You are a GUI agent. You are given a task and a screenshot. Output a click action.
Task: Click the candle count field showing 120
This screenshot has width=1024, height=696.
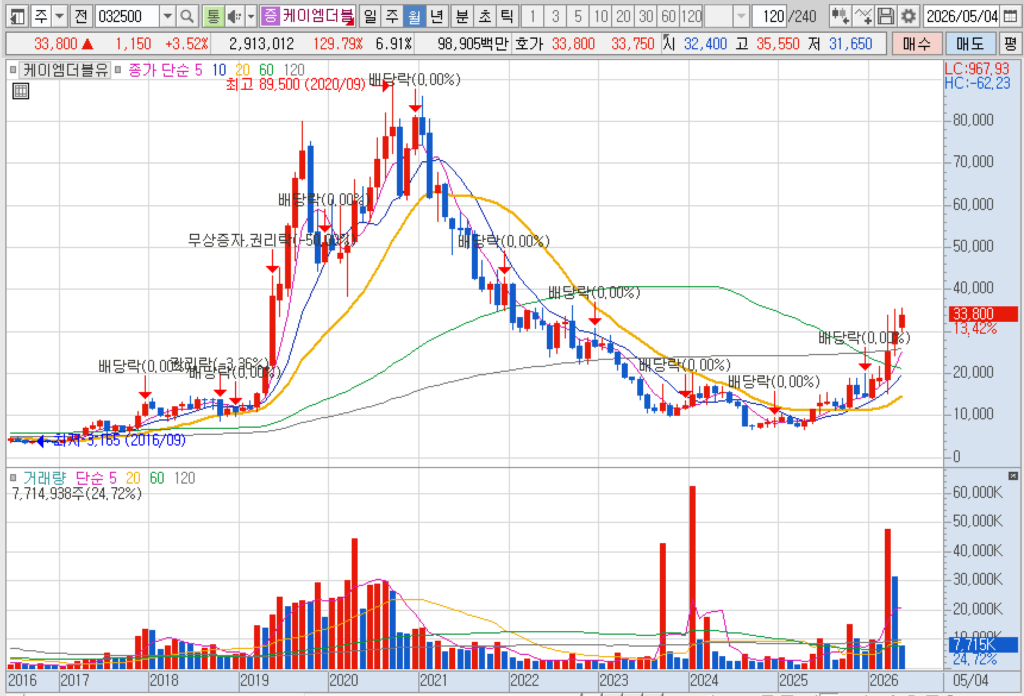click(x=770, y=16)
